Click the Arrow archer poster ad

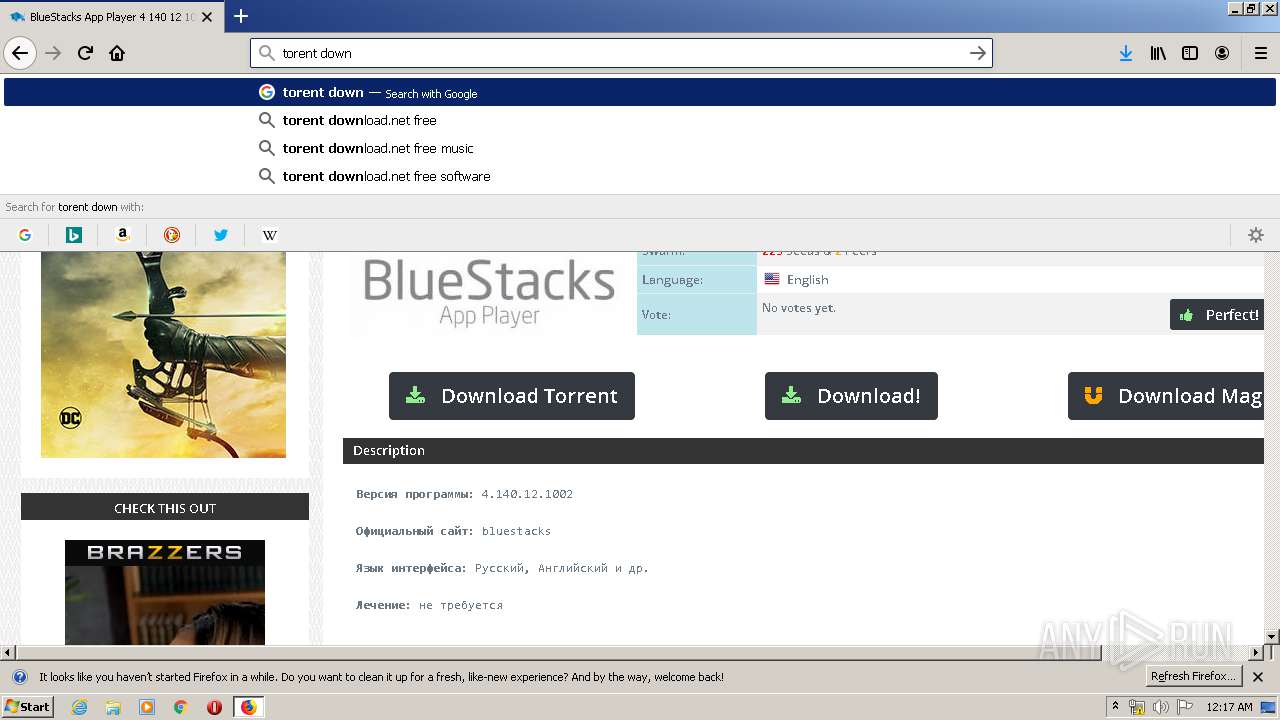click(x=163, y=355)
